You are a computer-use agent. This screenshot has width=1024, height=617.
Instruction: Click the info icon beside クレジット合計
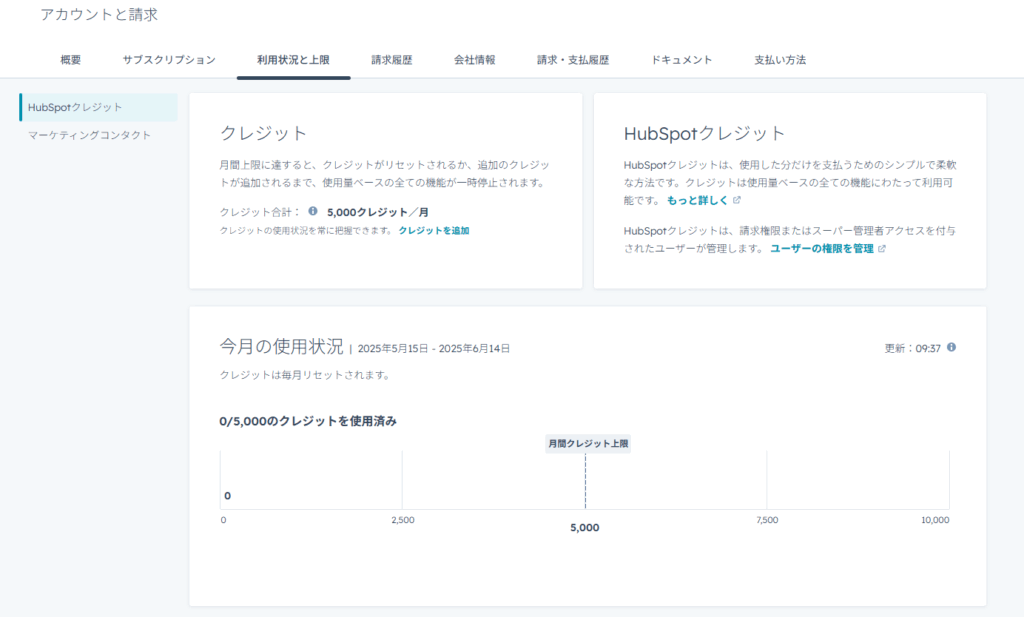point(313,211)
